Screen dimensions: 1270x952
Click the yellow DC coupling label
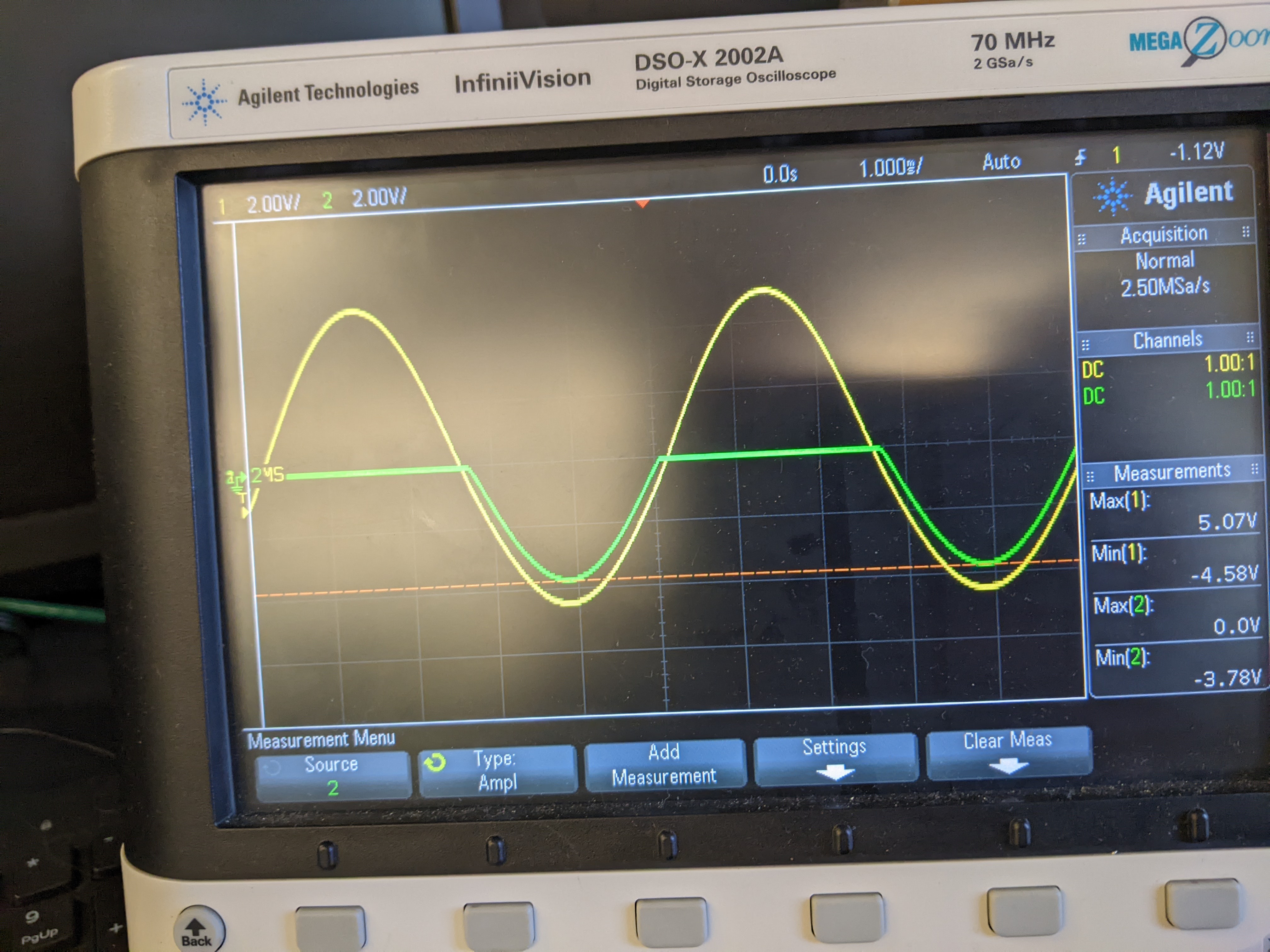(x=1093, y=370)
